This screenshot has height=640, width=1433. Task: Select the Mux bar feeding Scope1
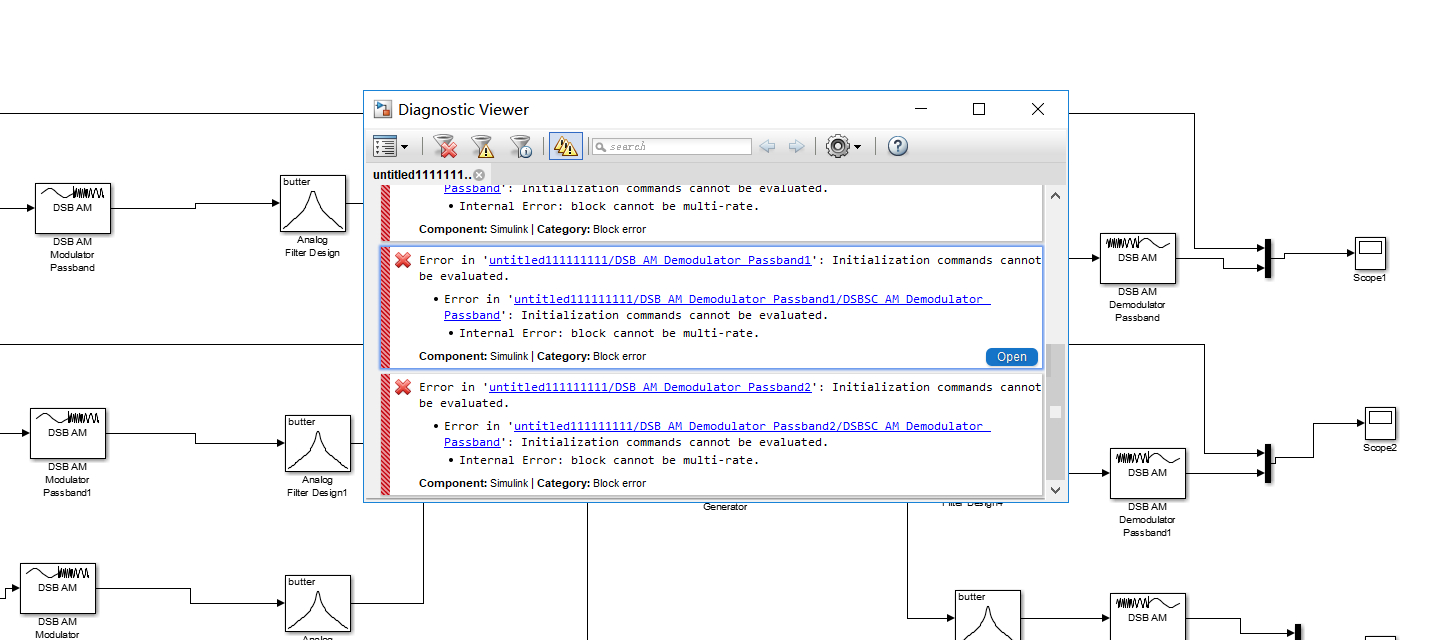click(x=1267, y=258)
